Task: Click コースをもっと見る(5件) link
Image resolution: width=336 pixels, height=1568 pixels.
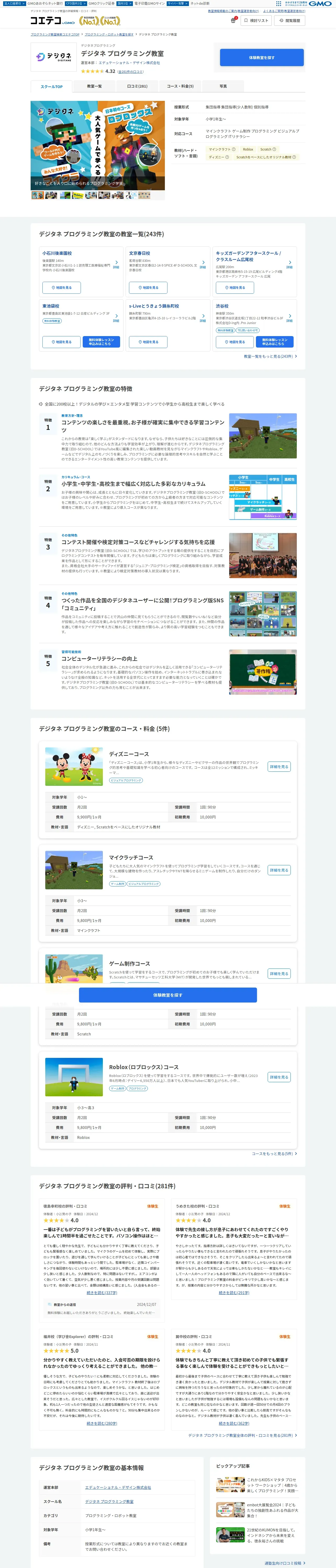Action: [x=275, y=1154]
